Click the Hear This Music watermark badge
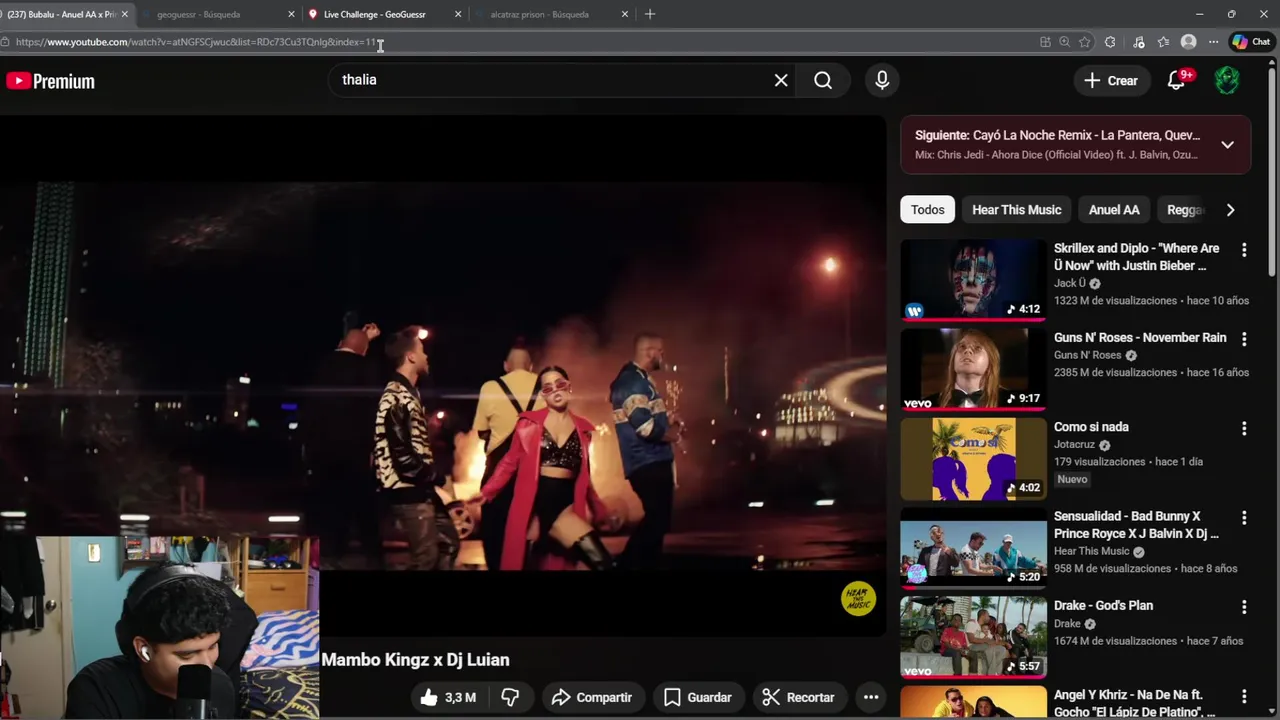Viewport: 1280px width, 720px height. (x=858, y=598)
